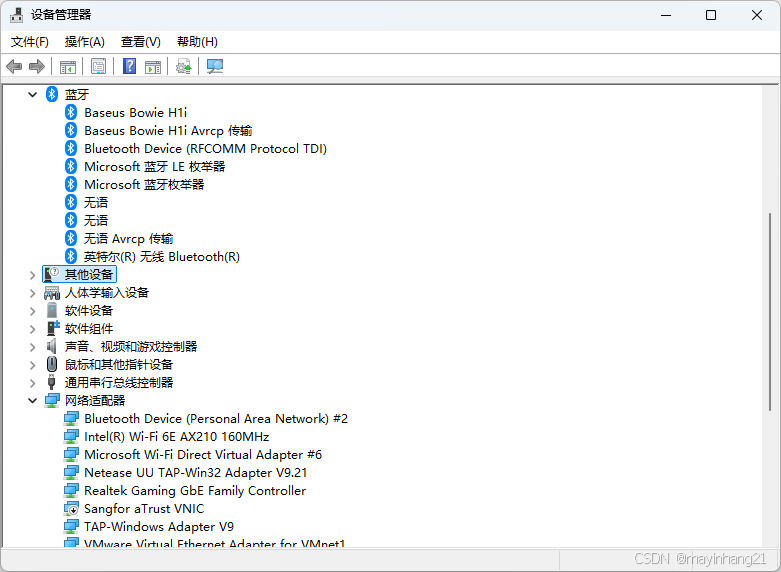Scan for hardware changes via monitor icon
The width and height of the screenshot is (781, 572).
click(215, 66)
